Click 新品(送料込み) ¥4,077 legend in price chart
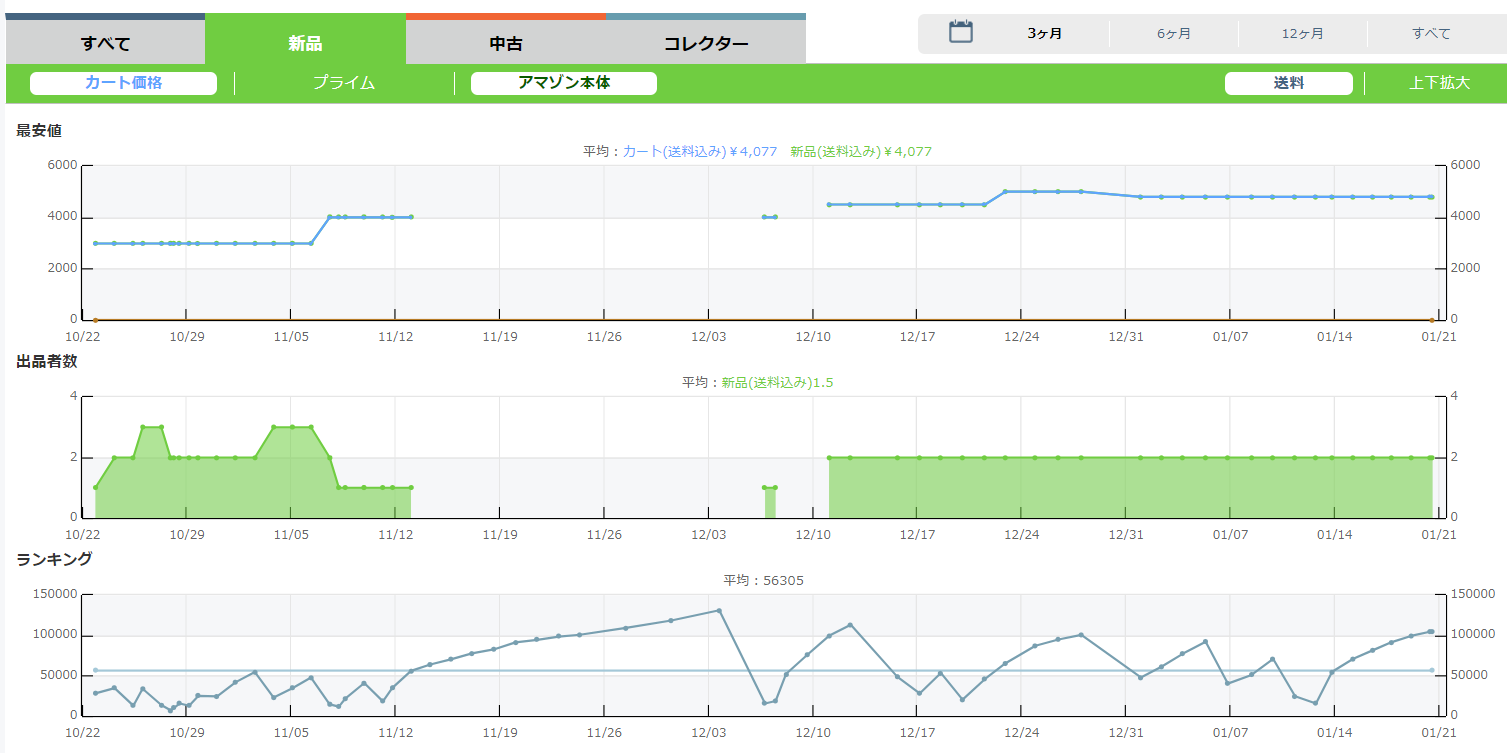The height and width of the screenshot is (753, 1507). [x=860, y=152]
